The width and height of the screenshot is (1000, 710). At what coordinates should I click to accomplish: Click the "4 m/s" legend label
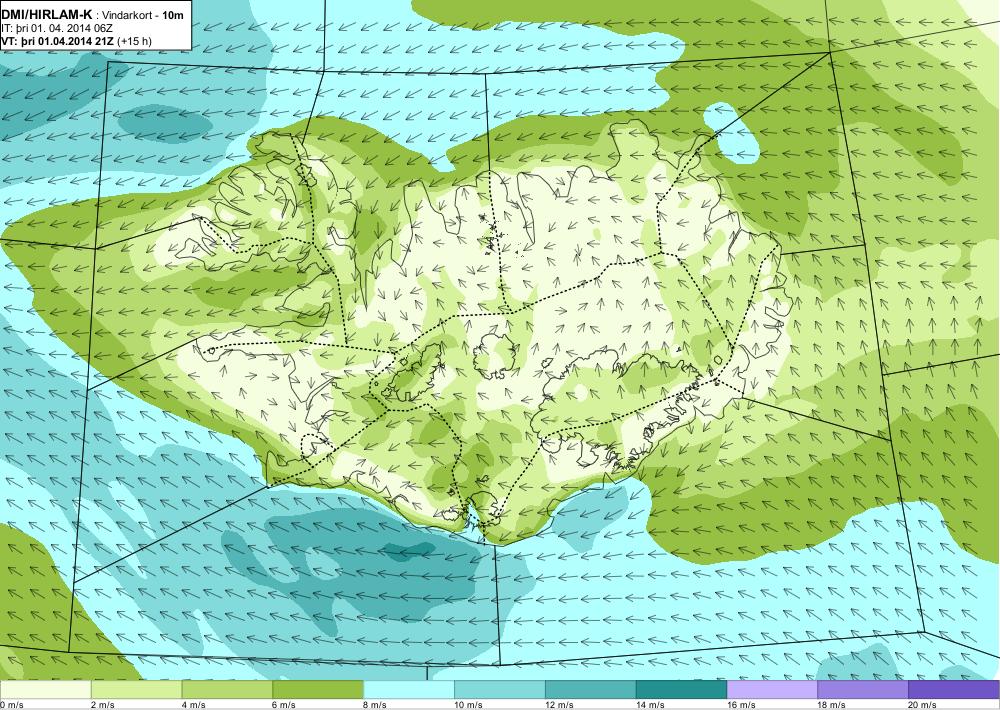193,705
